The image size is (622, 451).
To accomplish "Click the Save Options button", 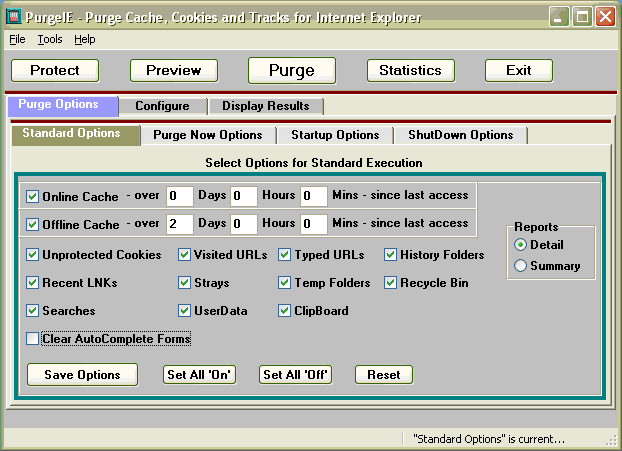I will 83,374.
